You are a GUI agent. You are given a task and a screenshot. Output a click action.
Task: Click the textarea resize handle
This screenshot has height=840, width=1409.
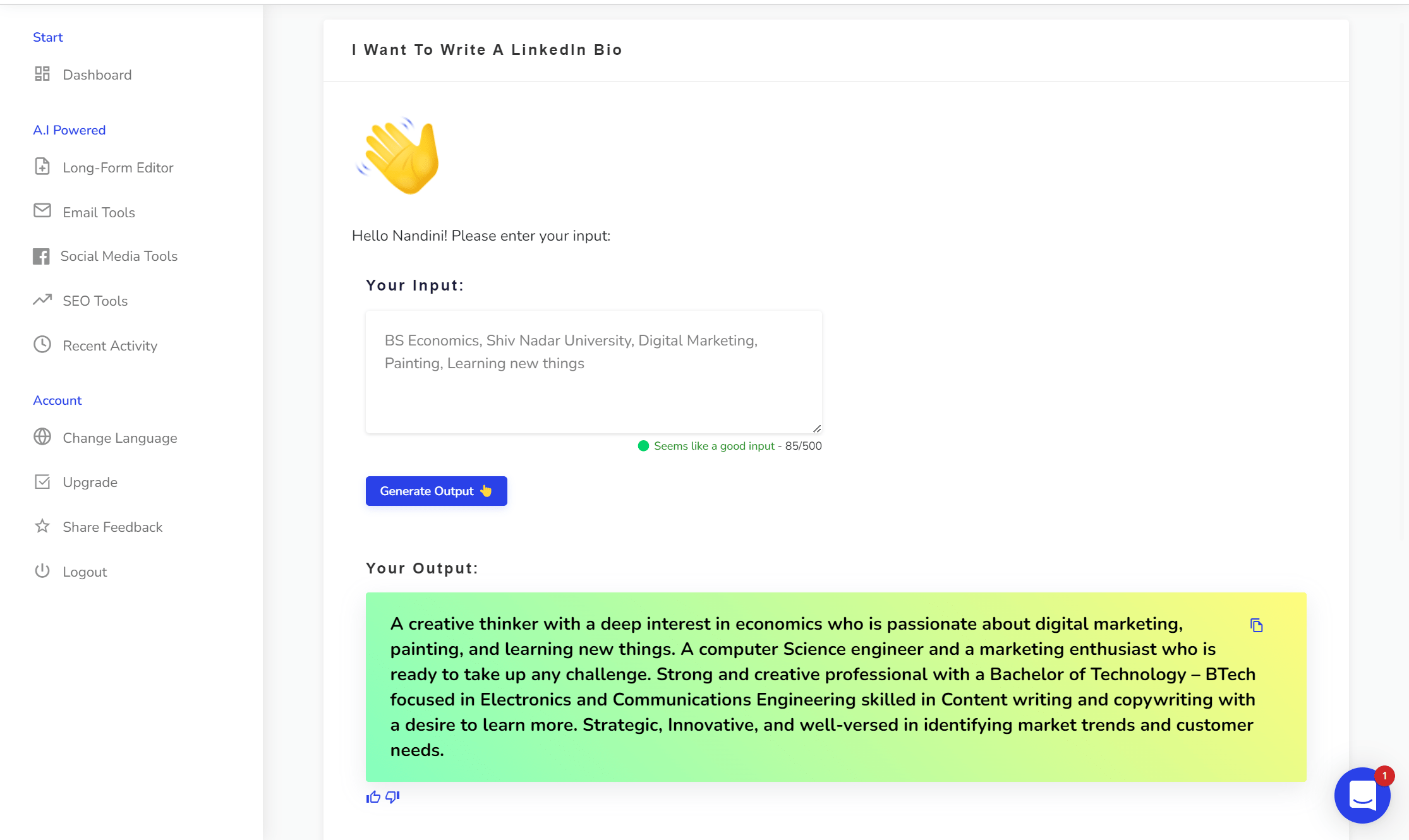(x=816, y=428)
